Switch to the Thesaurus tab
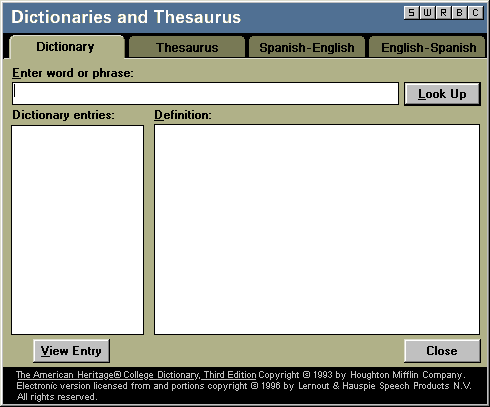The width and height of the screenshot is (490, 407). click(187, 47)
